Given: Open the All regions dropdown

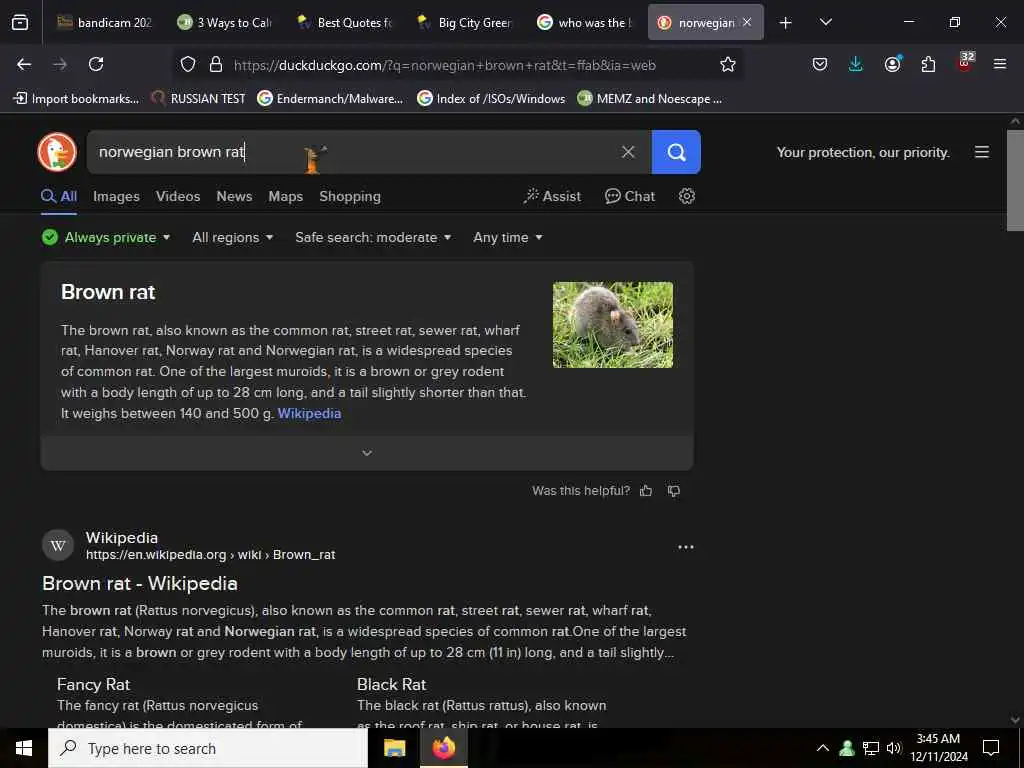Looking at the screenshot, I should pos(232,237).
